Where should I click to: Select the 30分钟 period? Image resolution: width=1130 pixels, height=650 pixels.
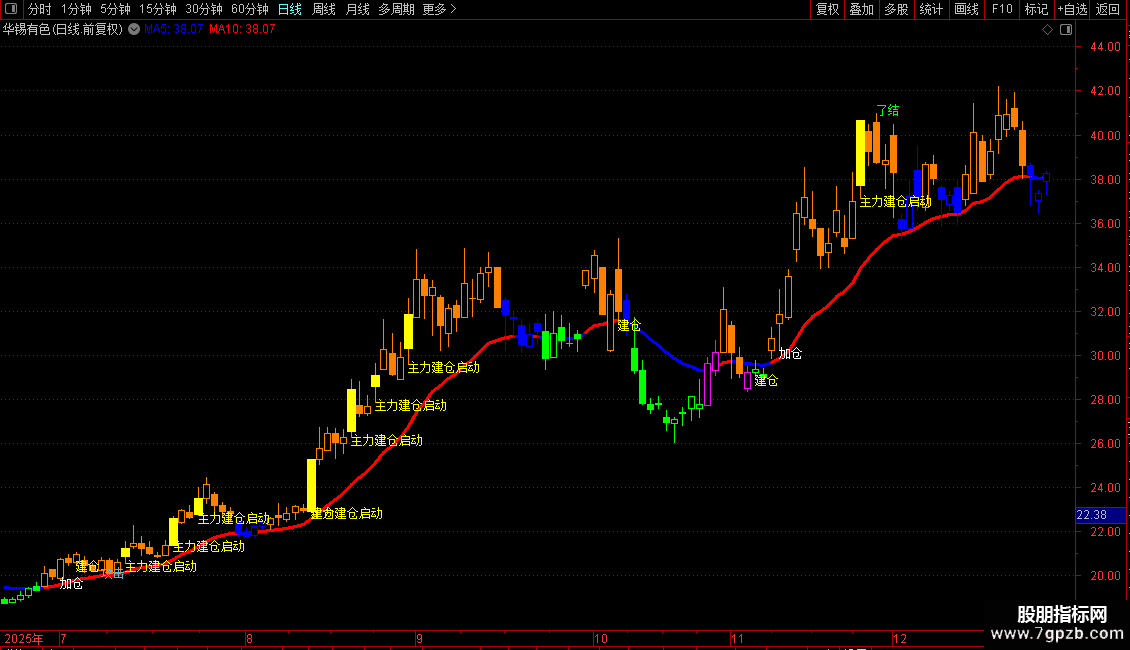pos(204,9)
